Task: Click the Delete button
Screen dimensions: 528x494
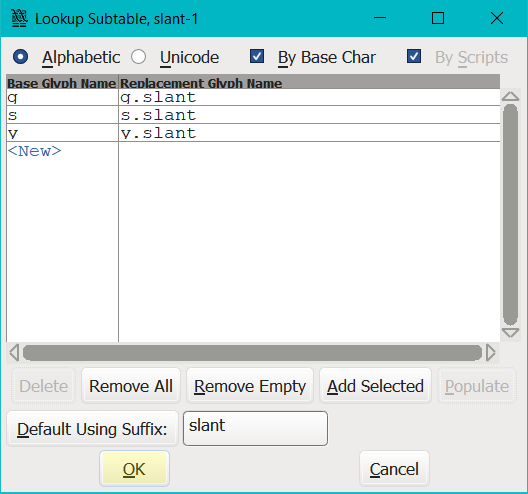Action: pos(44,386)
